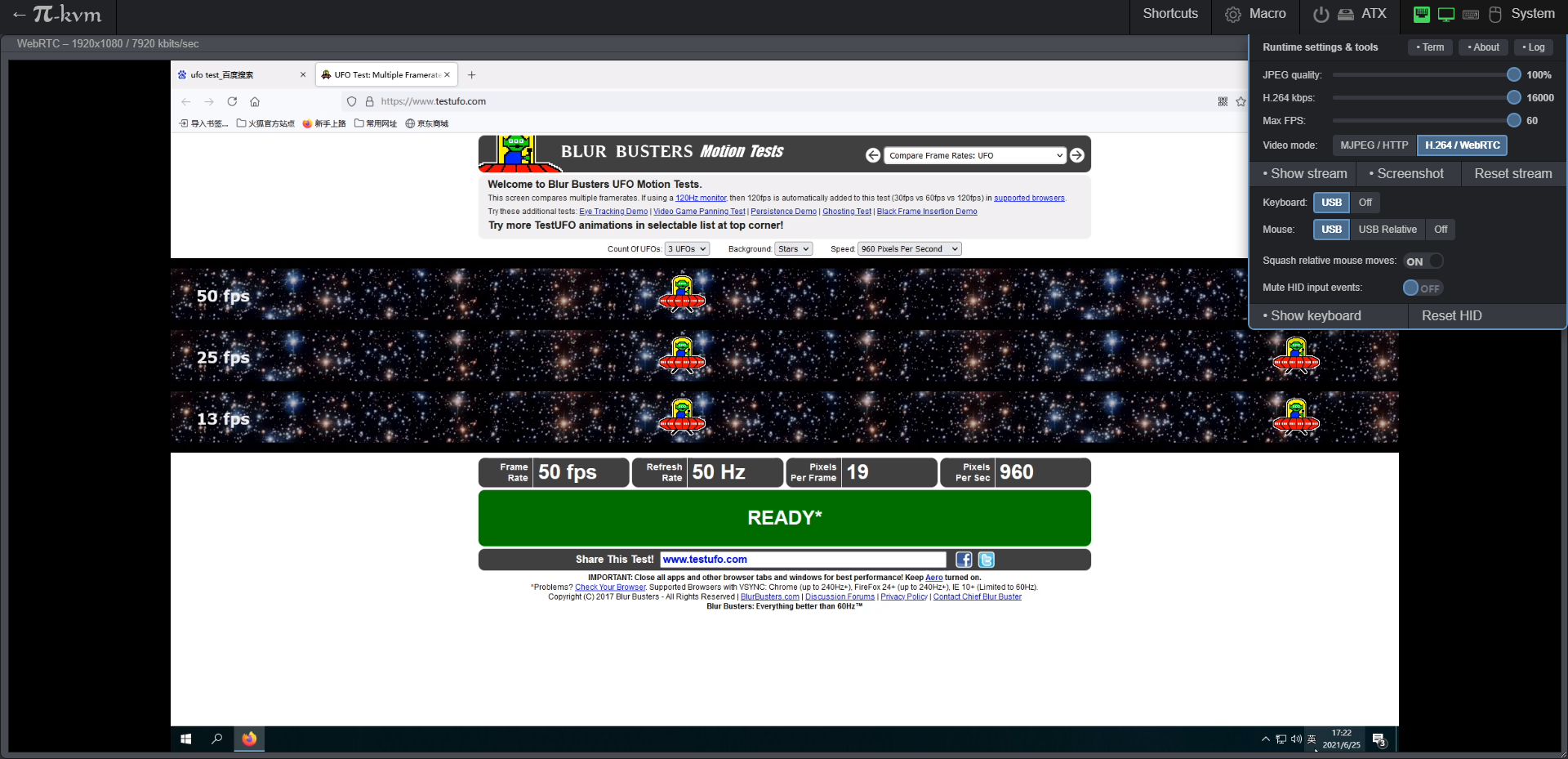Take a Screenshot of the stream
The height and width of the screenshot is (759, 1568).
1408,174
